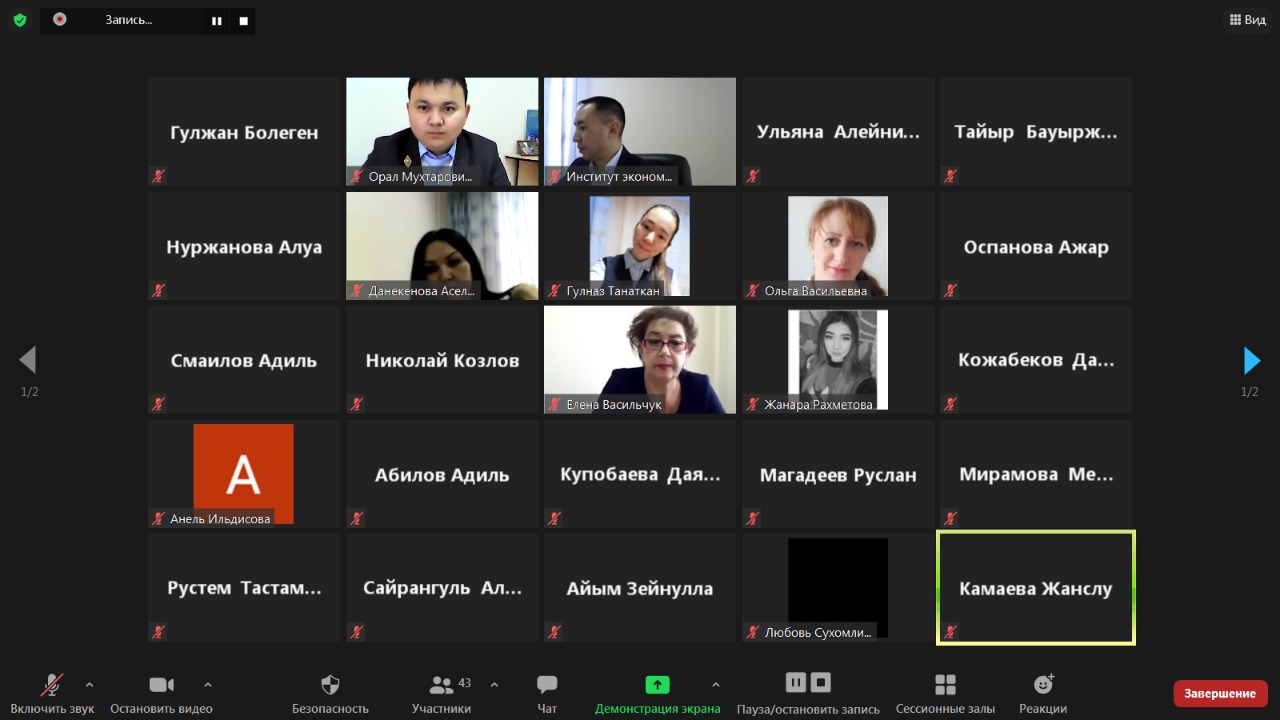Image resolution: width=1280 pixels, height=720 pixels.
Task: Pause recording in bottom toolbar
Action: 796,682
